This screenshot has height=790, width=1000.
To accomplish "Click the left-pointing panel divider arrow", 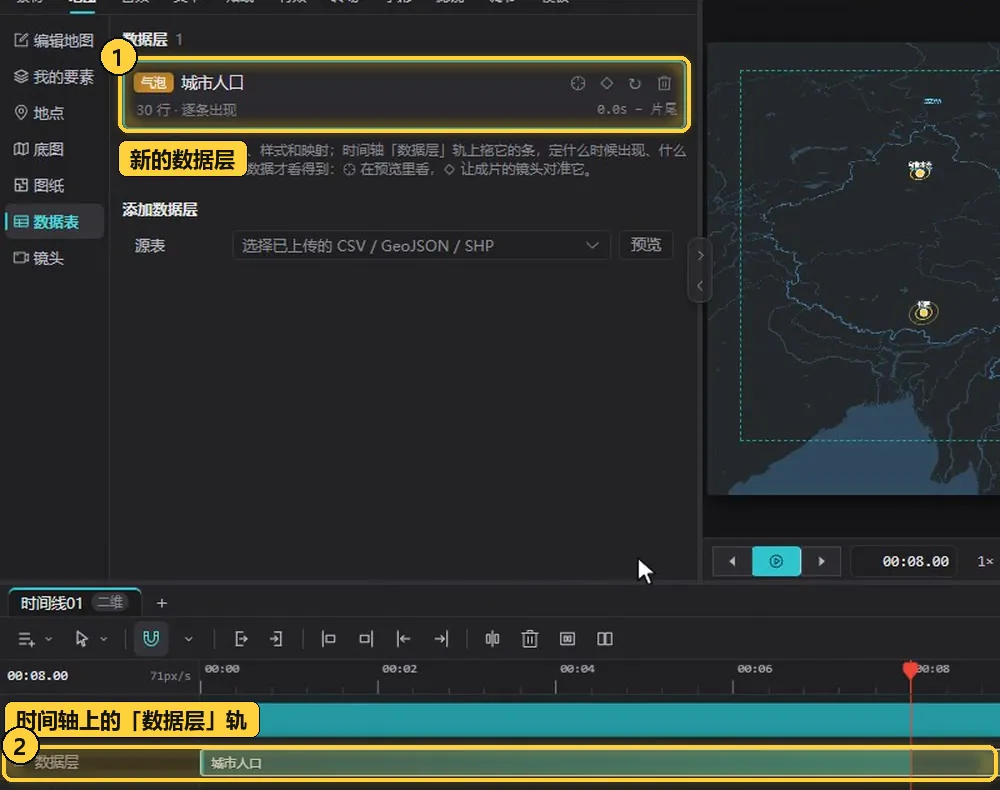I will point(700,286).
